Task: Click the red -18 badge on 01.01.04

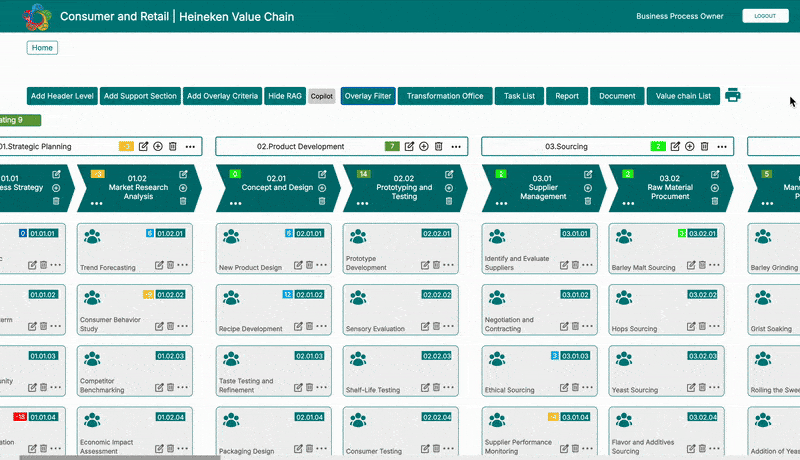Action: click(x=20, y=417)
